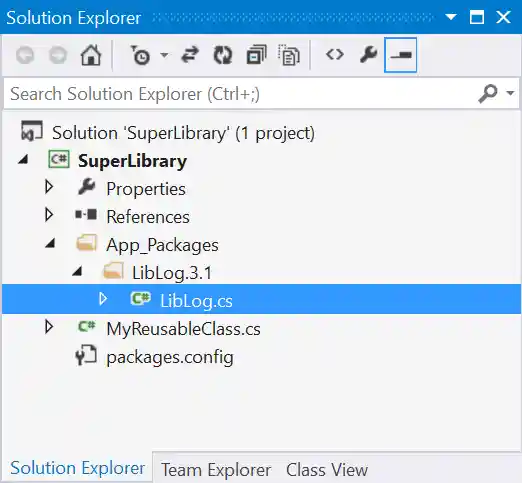
Task: Refresh the Solution Explorer tree
Action: click(223, 55)
